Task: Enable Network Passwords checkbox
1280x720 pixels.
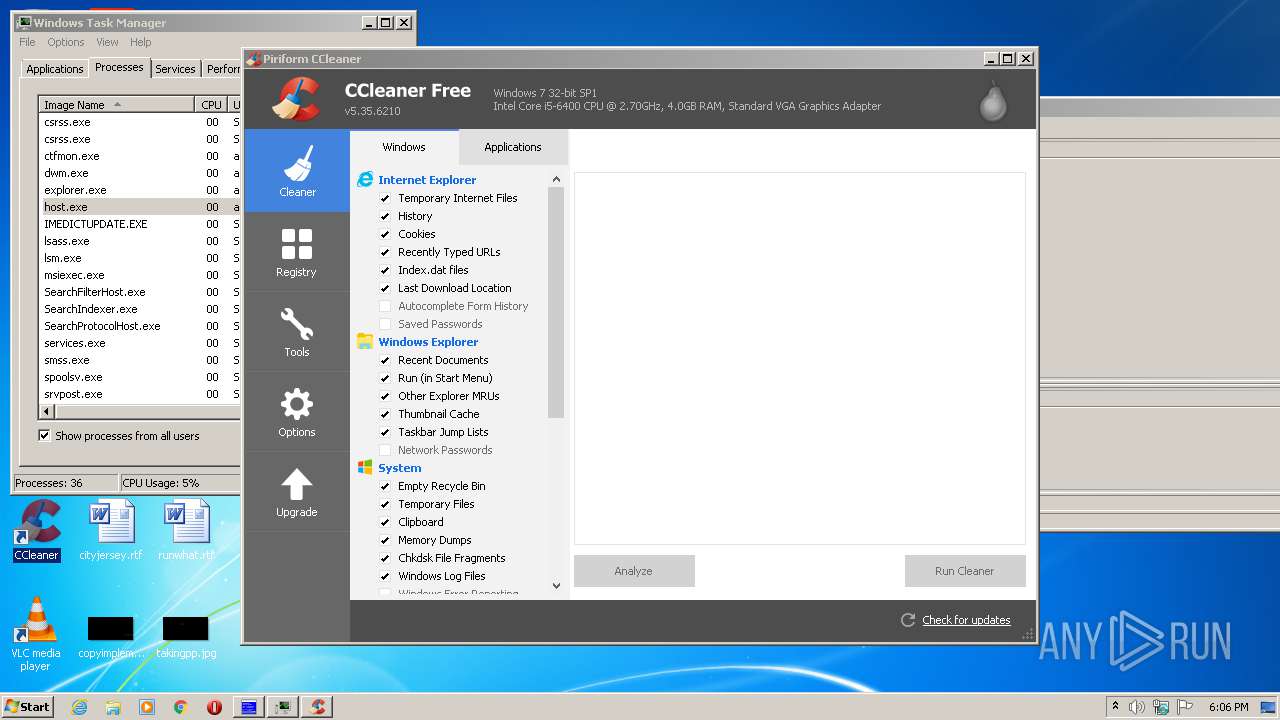Action: pos(385,450)
